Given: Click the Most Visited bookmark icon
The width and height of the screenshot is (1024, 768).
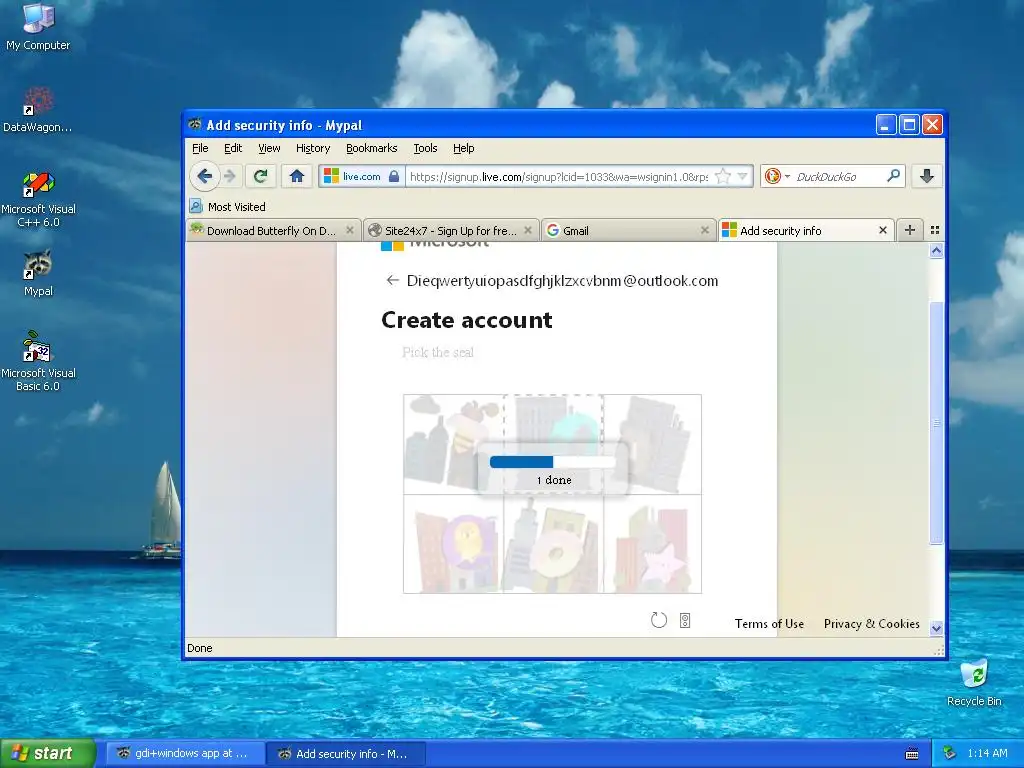Looking at the screenshot, I should tap(196, 206).
